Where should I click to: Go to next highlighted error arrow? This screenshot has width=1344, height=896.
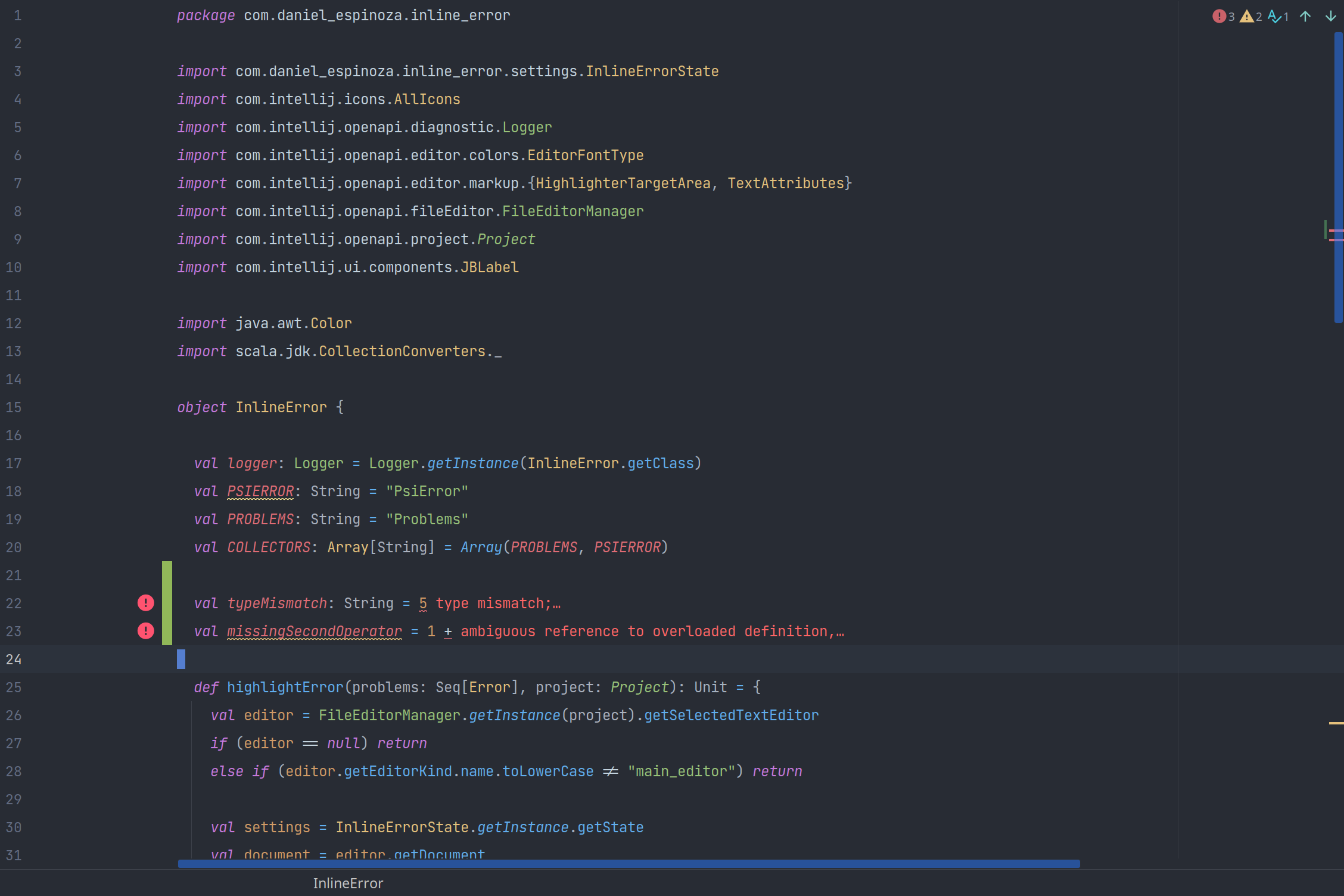[1331, 16]
